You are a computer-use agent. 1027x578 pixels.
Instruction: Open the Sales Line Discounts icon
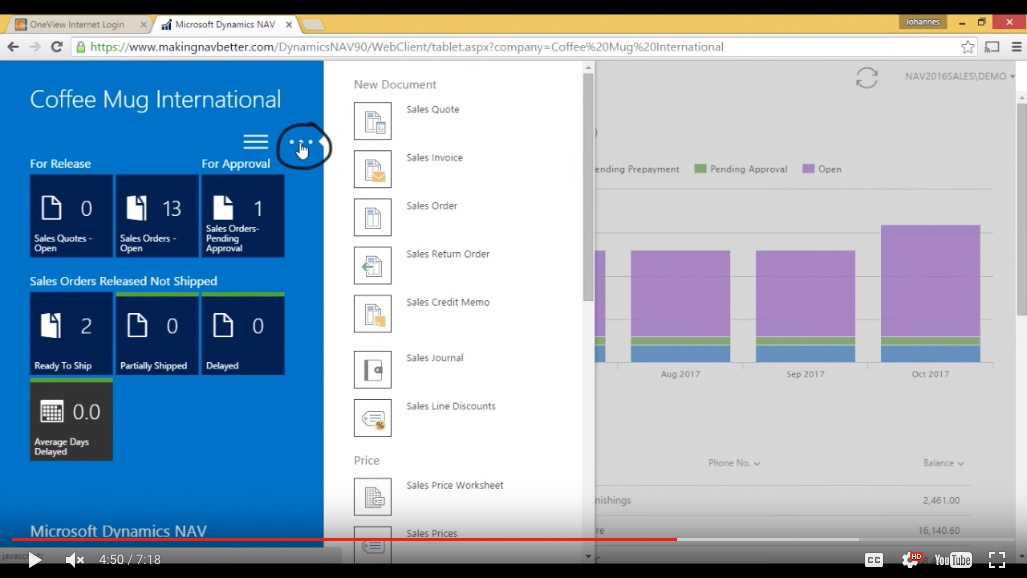tap(373, 418)
